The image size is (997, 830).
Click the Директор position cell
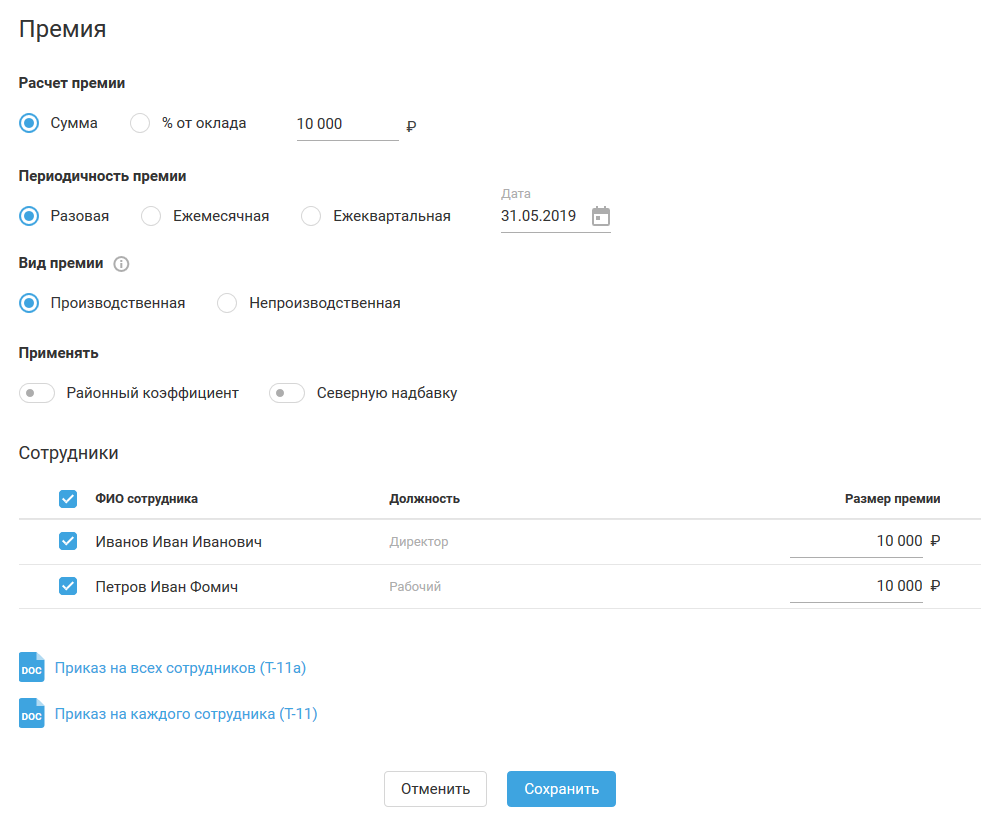click(x=418, y=542)
